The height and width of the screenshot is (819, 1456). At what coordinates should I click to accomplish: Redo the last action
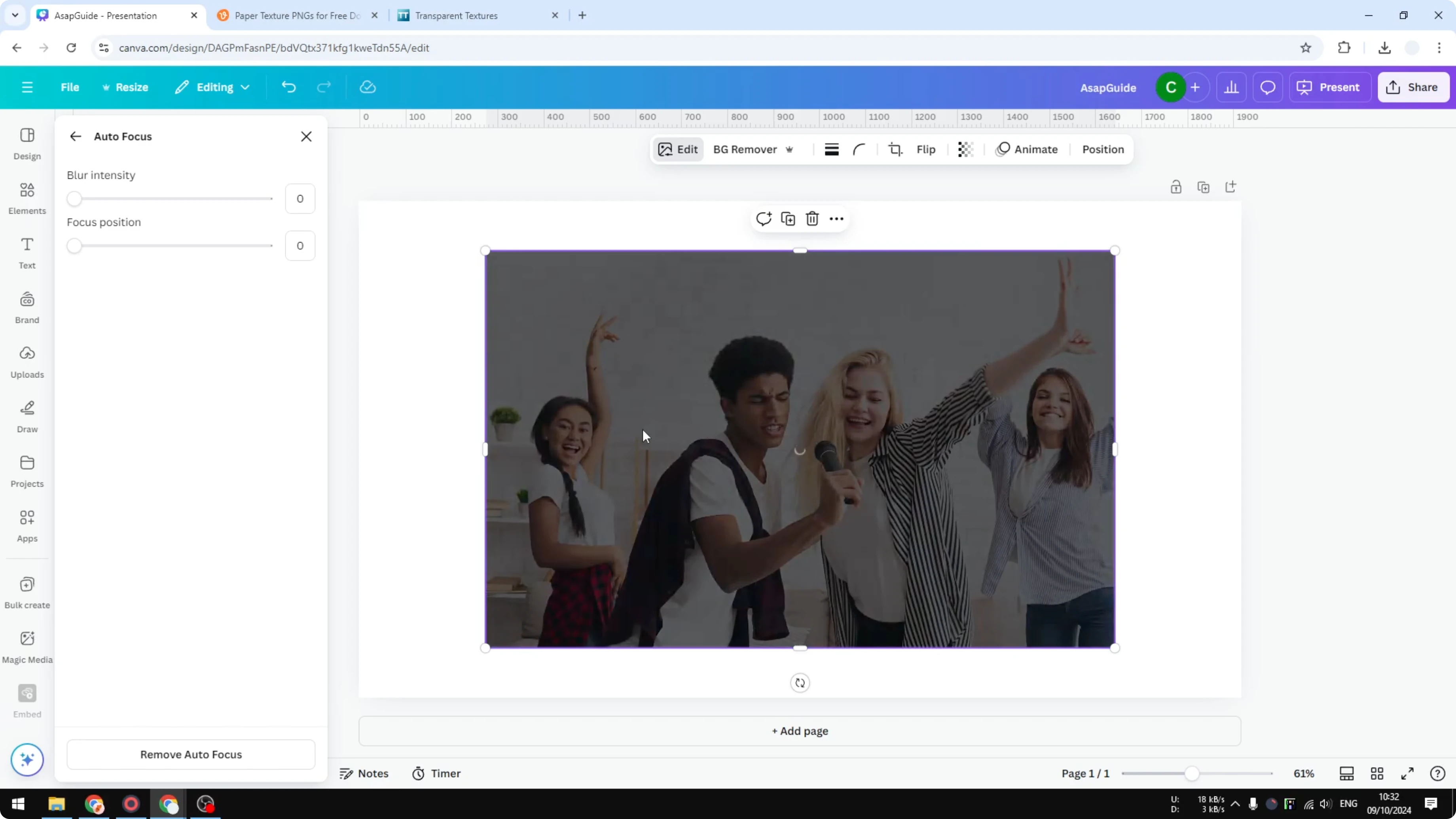tap(323, 87)
